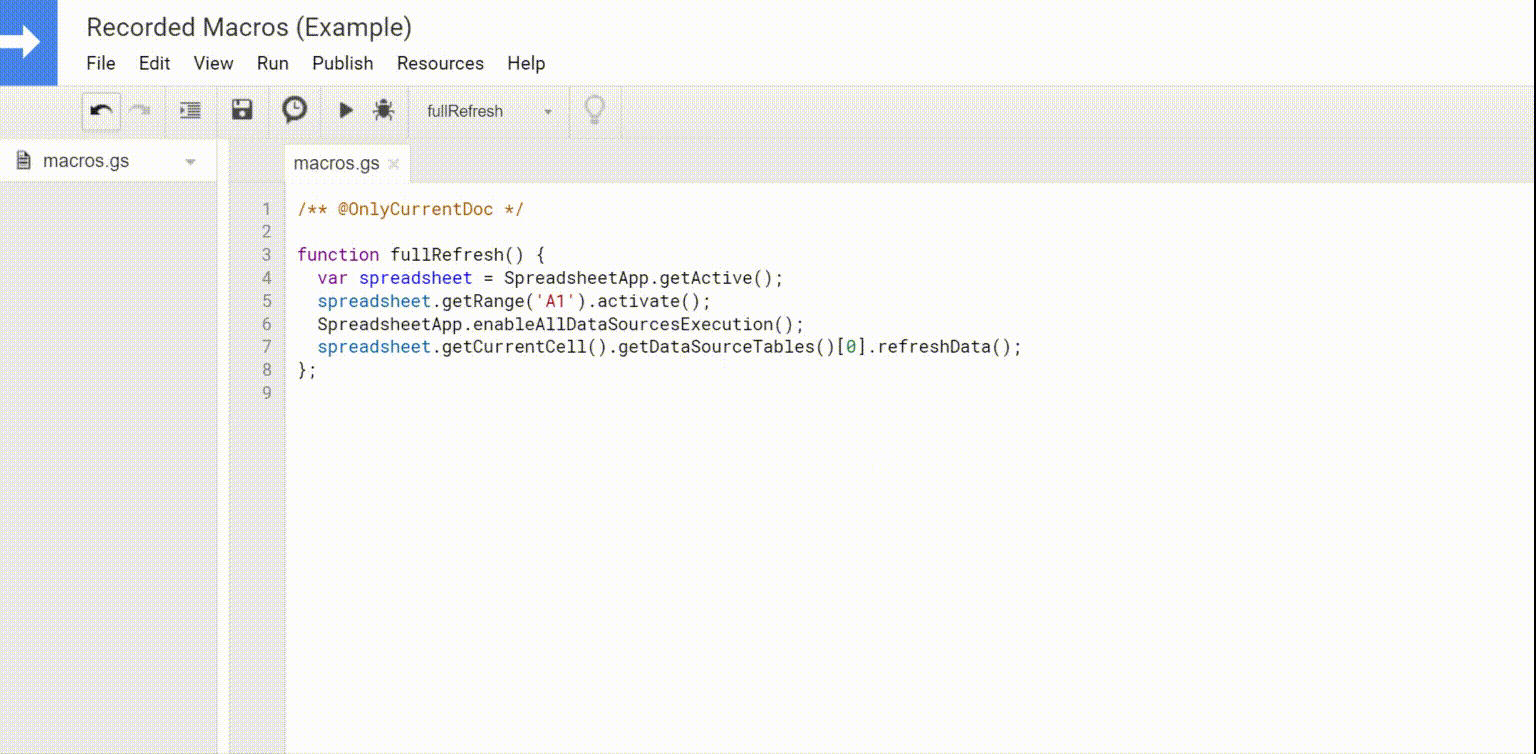Open execution transcript via the clock icon
Screen dimensions: 1536x754
(x=293, y=110)
